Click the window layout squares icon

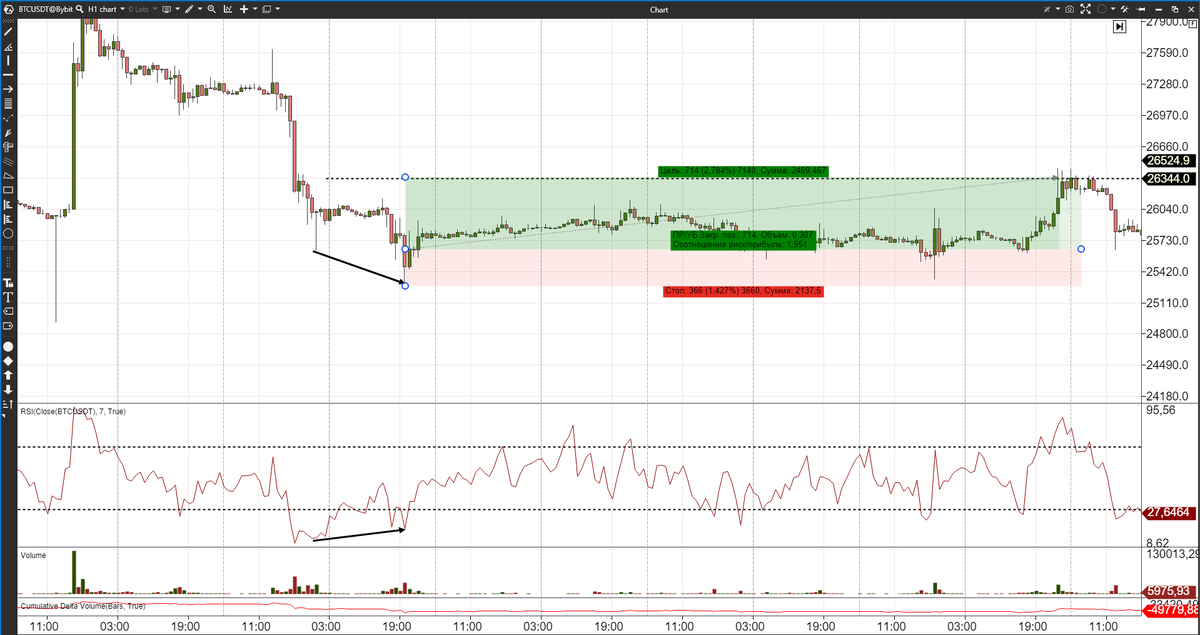(266, 9)
